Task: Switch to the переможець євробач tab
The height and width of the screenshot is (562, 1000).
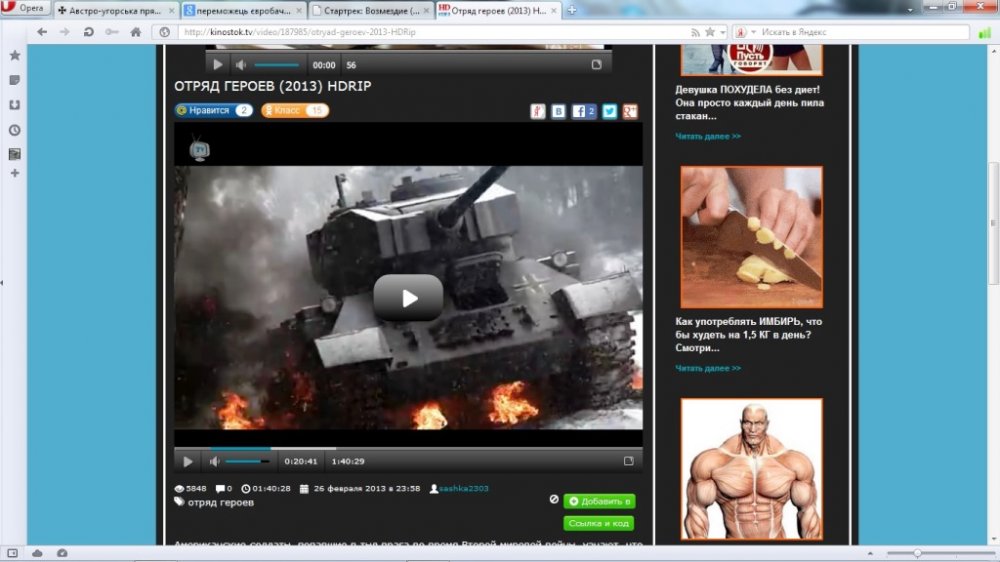Action: [243, 10]
